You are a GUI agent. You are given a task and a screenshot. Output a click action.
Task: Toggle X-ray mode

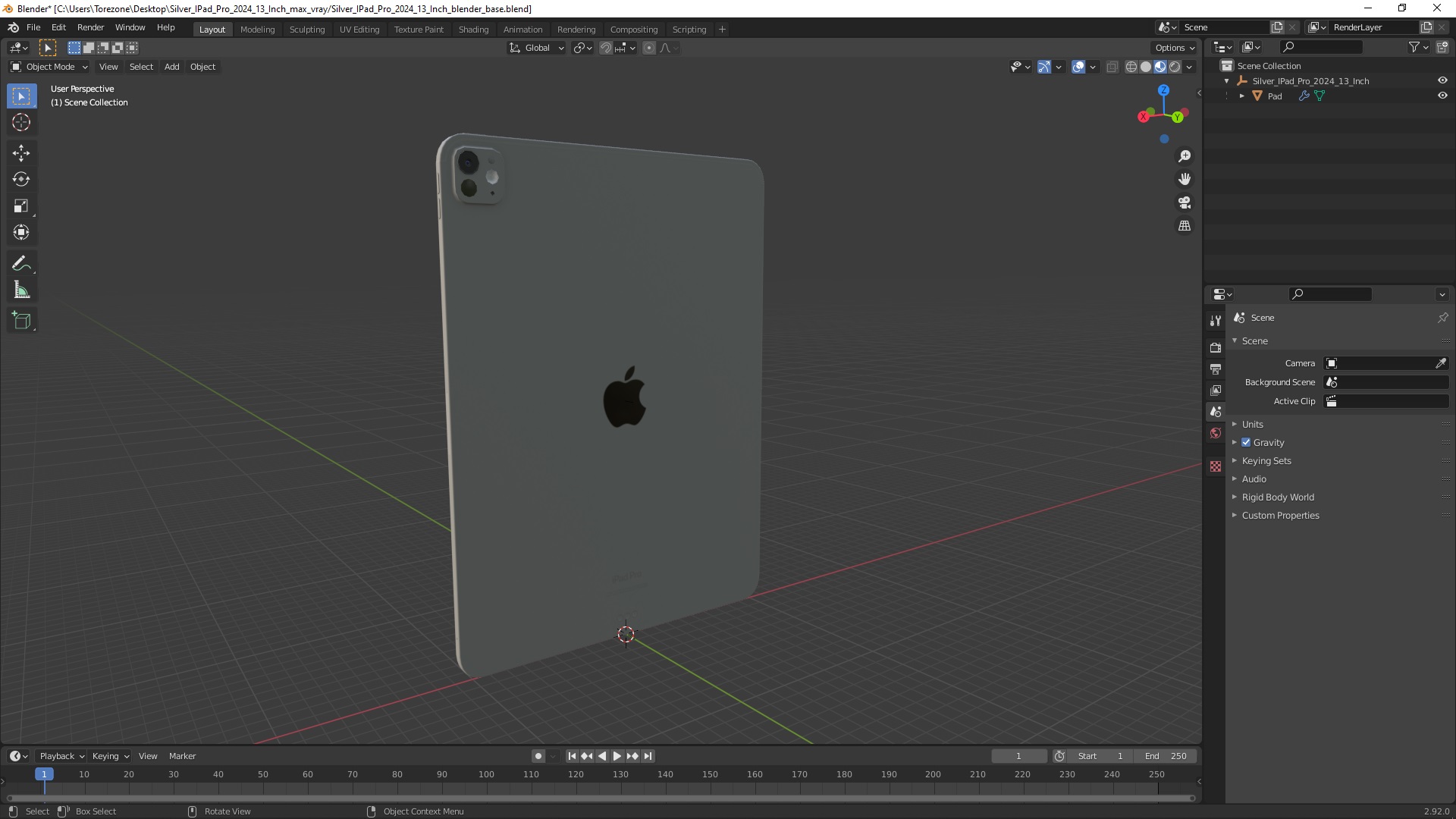(x=1112, y=67)
